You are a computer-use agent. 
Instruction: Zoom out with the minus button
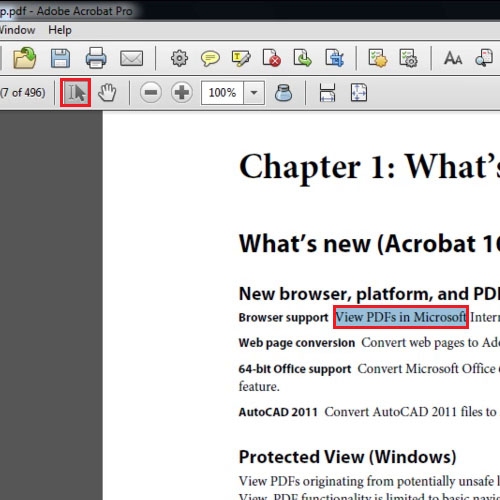pos(151,92)
